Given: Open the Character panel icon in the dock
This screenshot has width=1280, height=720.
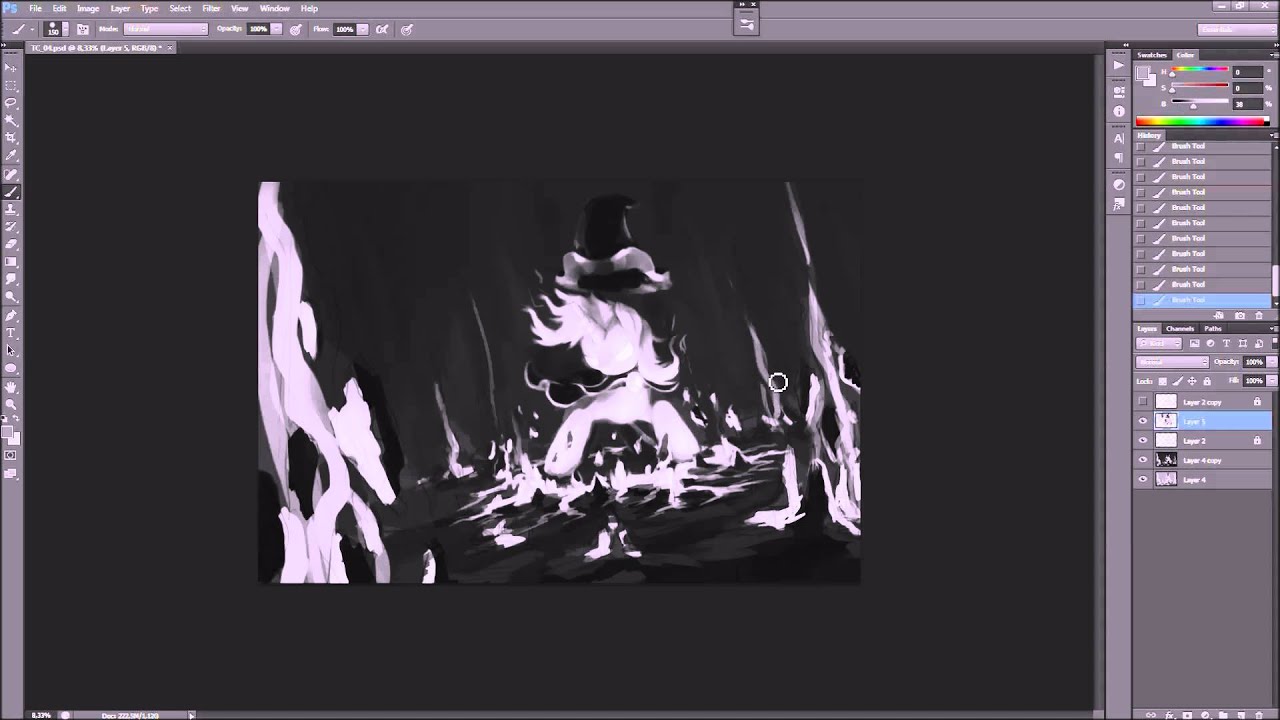Looking at the screenshot, I should coord(1119,139).
